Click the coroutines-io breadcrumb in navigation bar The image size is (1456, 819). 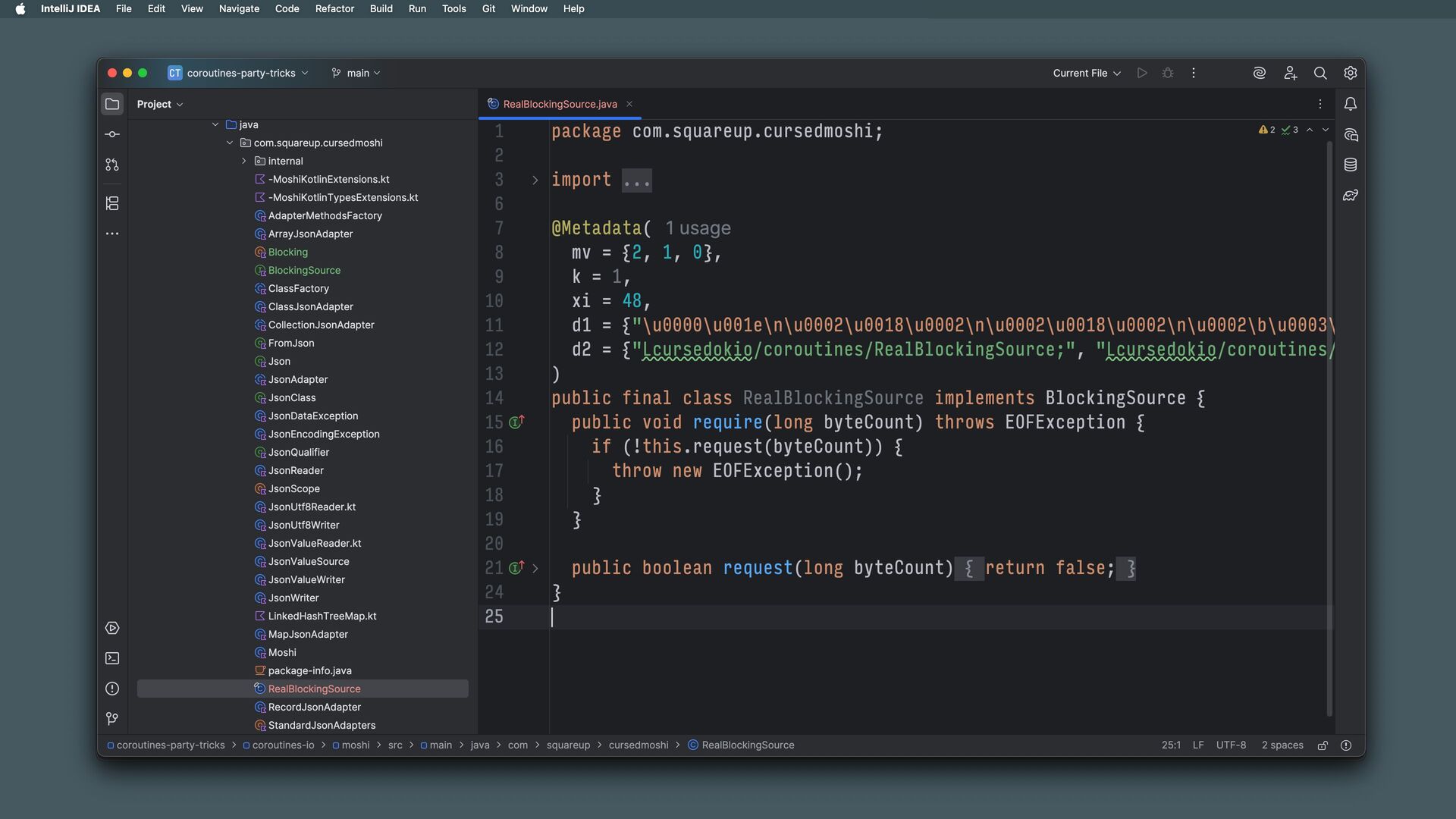click(283, 745)
